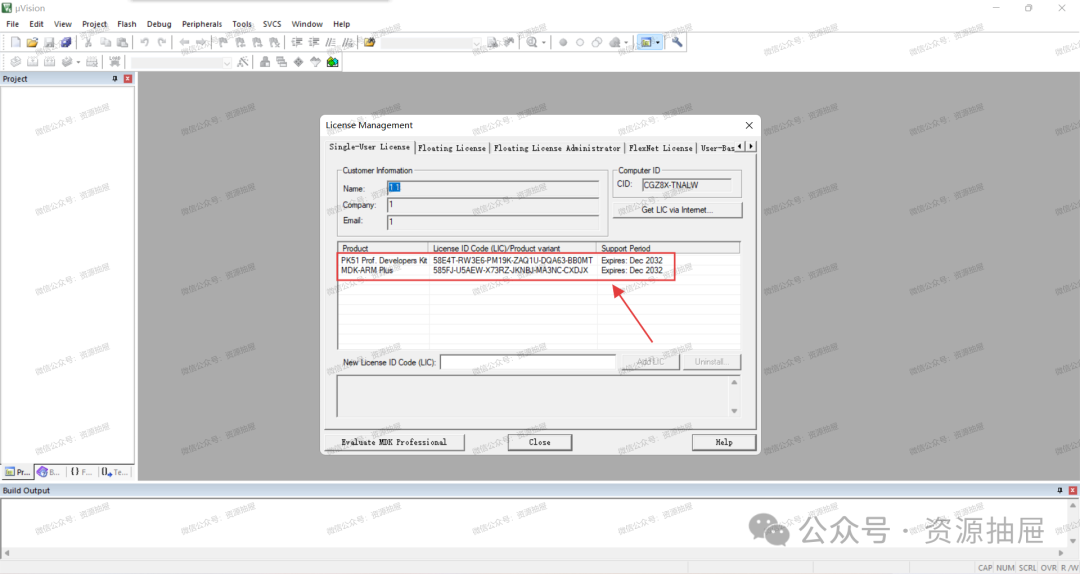Click the Build target icon
Screen dimensions: 1080x574
tap(32, 61)
